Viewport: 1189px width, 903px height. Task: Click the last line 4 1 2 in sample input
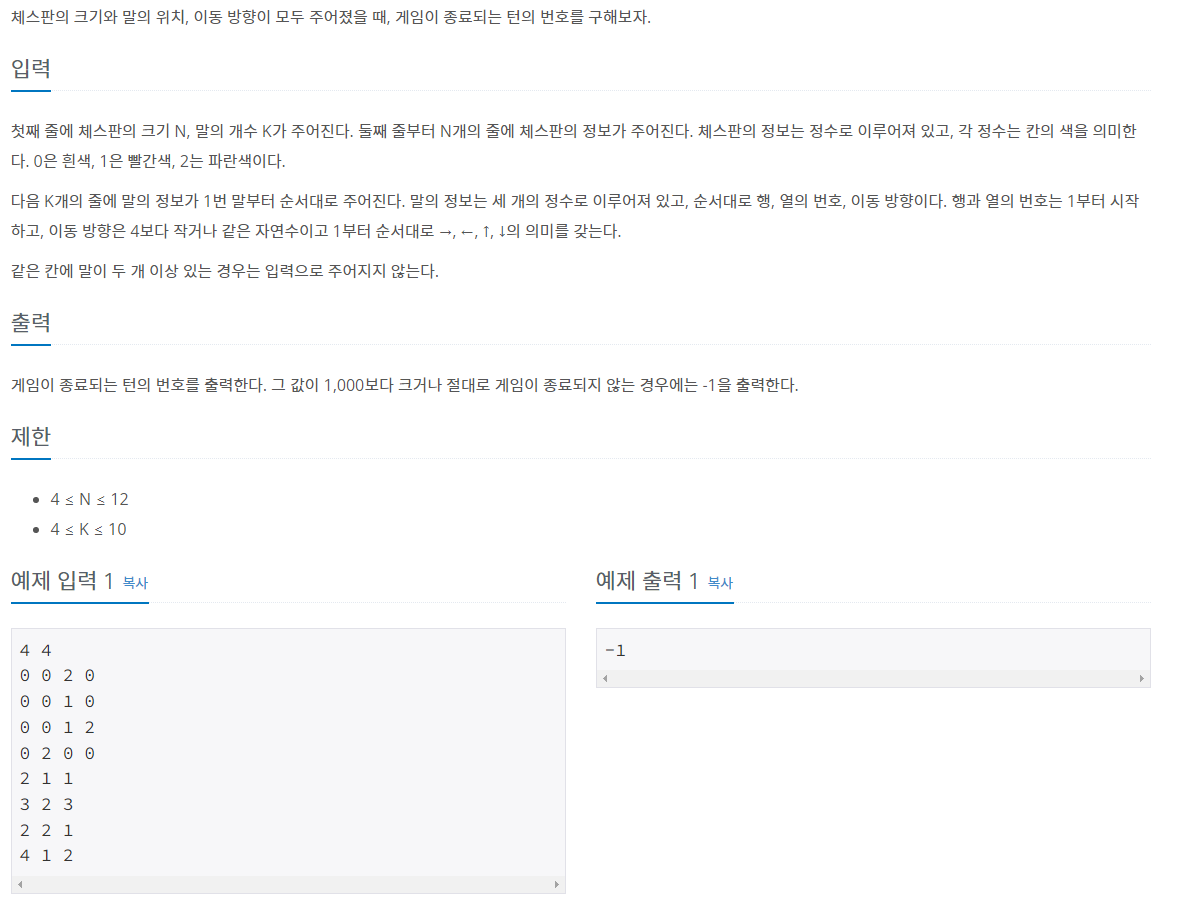click(x=46, y=855)
